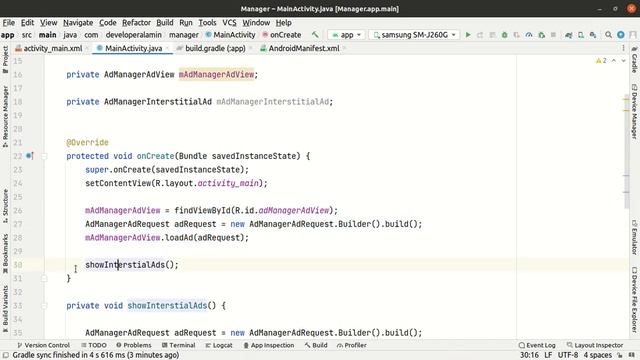This screenshot has height=360, width=640.
Task: Open editor tabs more options menu
Action: 623,48
